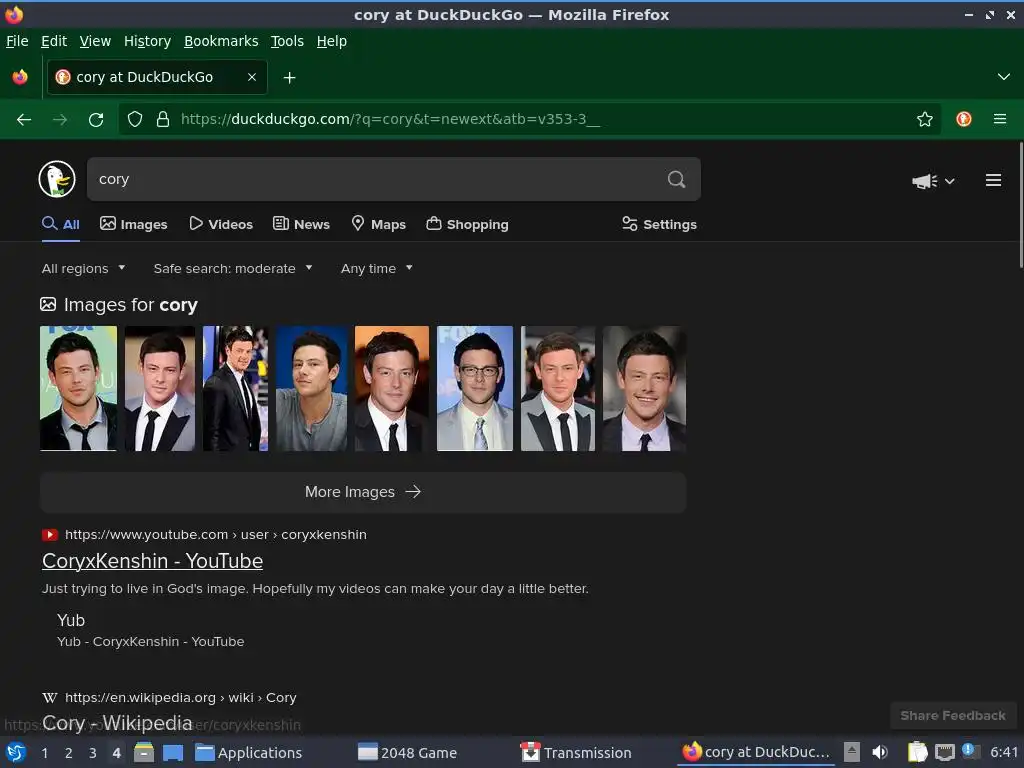Click the address bar URL field
Viewport: 1024px width, 768px height.
coord(529,119)
